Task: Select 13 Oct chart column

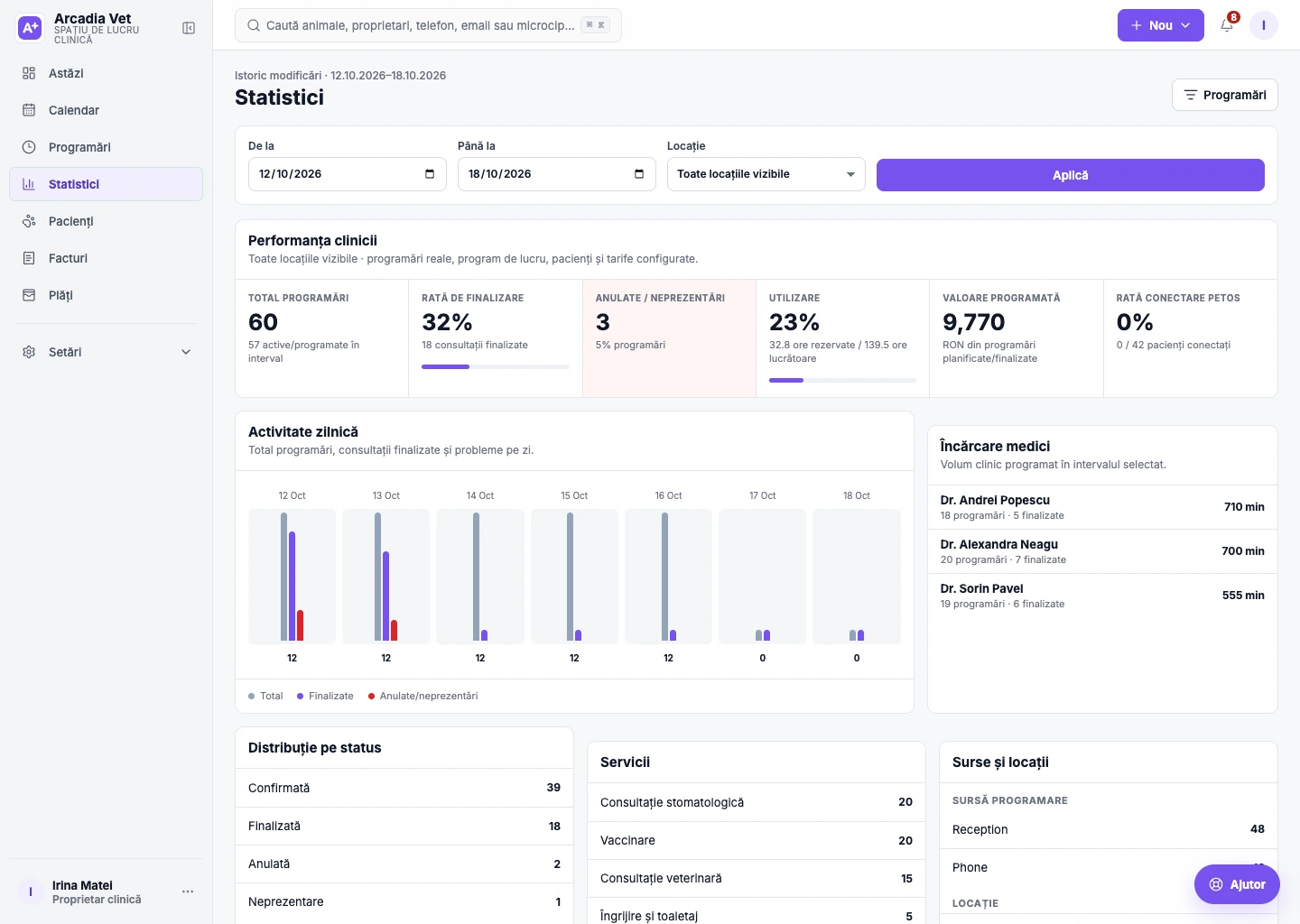Action: pyautogui.click(x=386, y=577)
